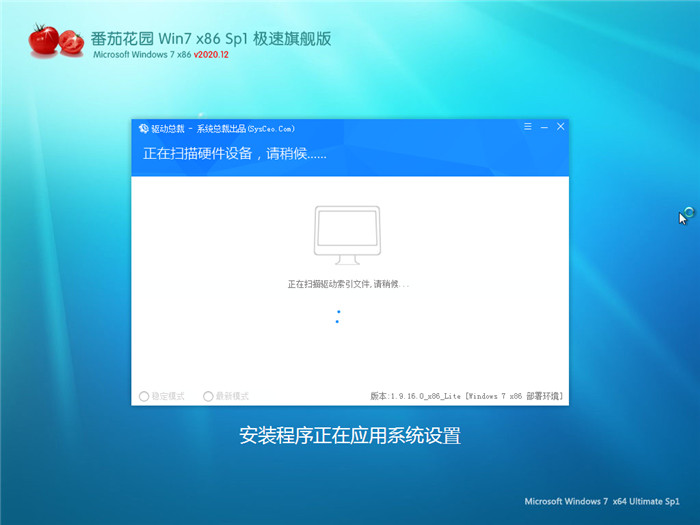Click the tomato logo at top left
The image size is (700, 525).
tap(56, 41)
